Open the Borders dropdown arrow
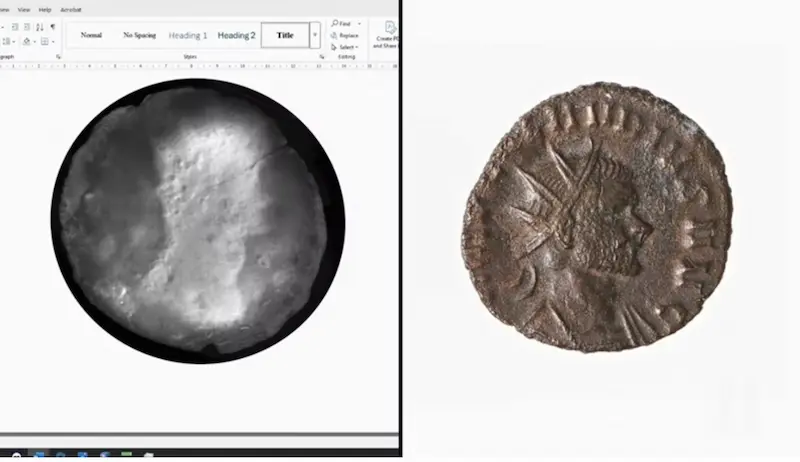Image resolution: width=800 pixels, height=462 pixels. click(53, 42)
